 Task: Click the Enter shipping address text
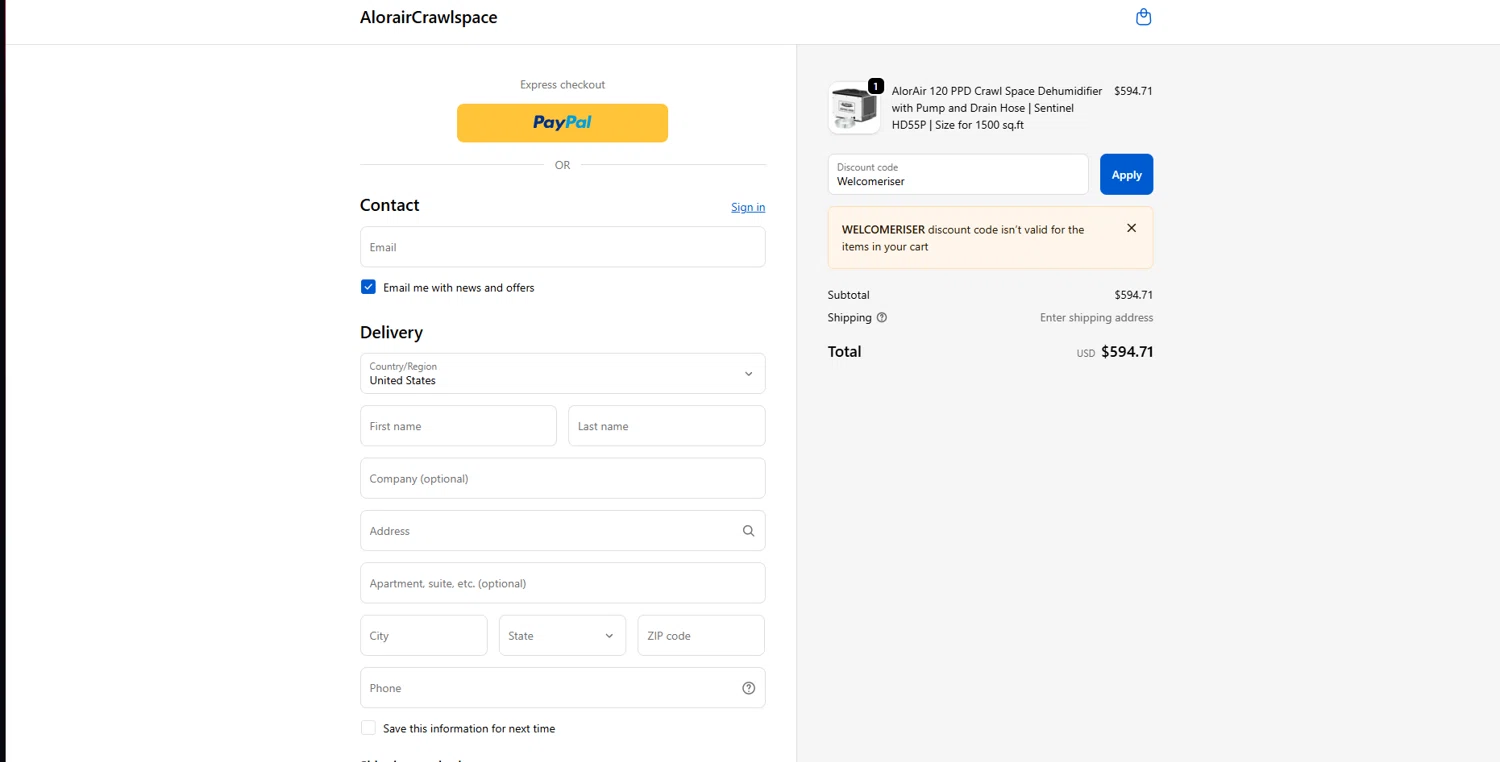click(x=1096, y=318)
